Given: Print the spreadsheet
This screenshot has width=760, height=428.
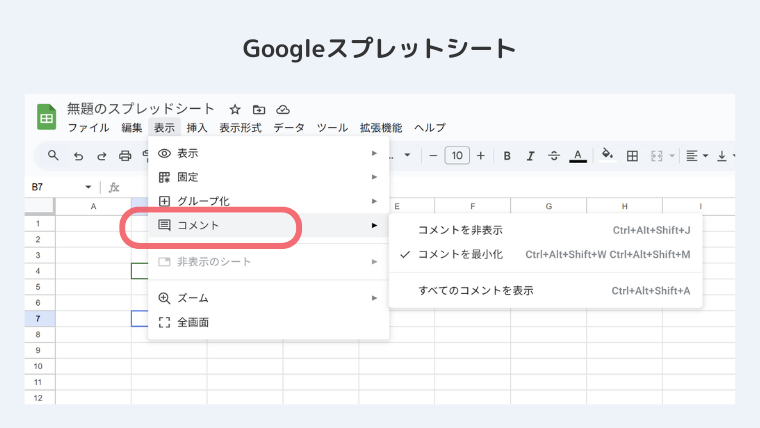Looking at the screenshot, I should click(125, 156).
